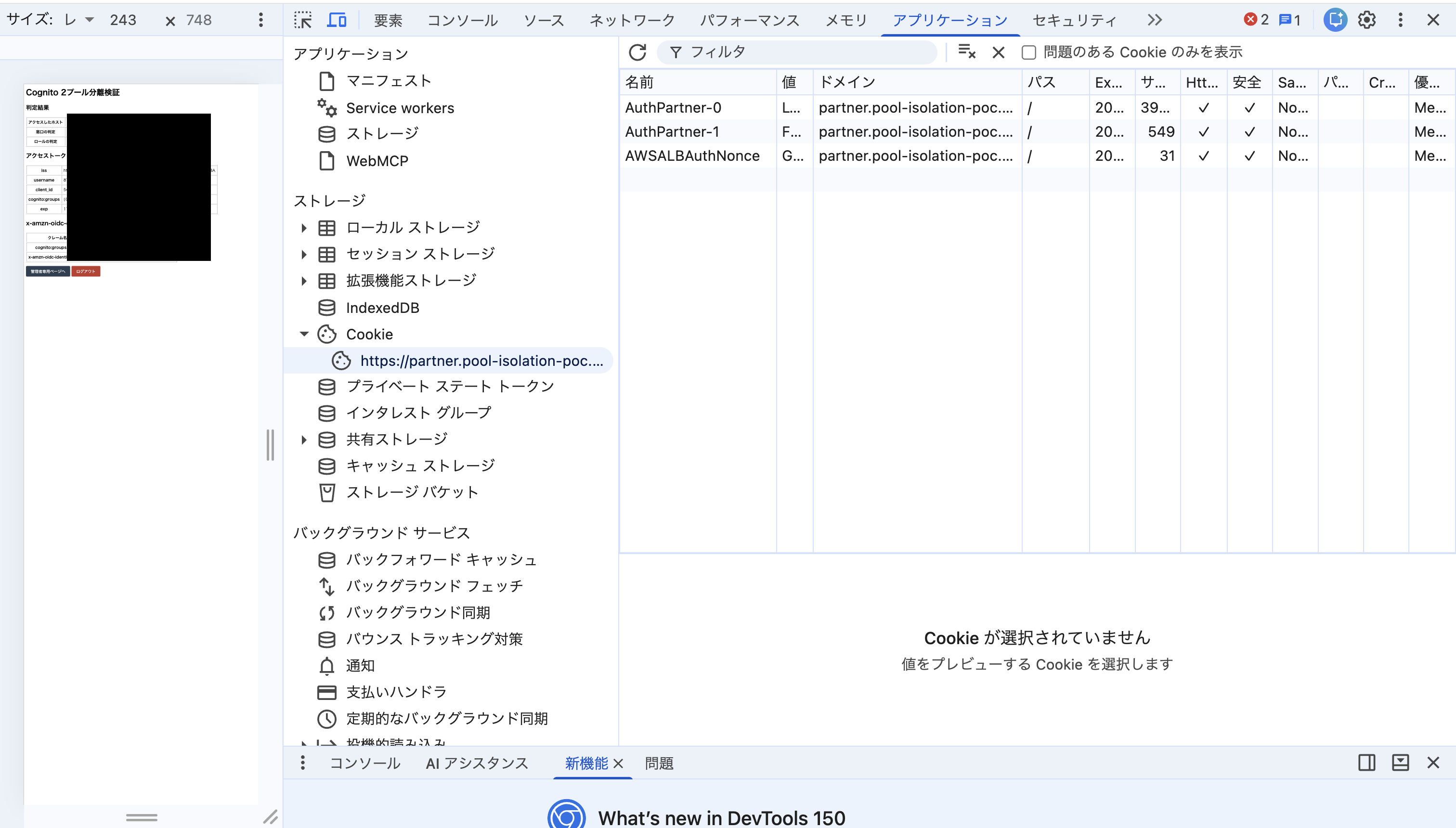Open the AI assistance drawer tab
1456x828 pixels.
point(477,763)
